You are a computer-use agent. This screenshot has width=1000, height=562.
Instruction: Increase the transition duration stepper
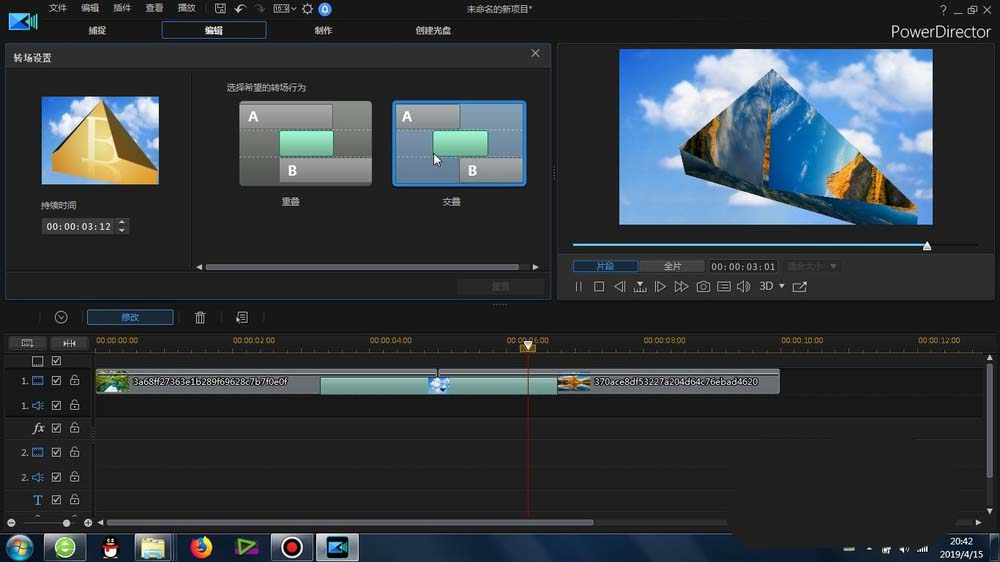pyautogui.click(x=122, y=223)
